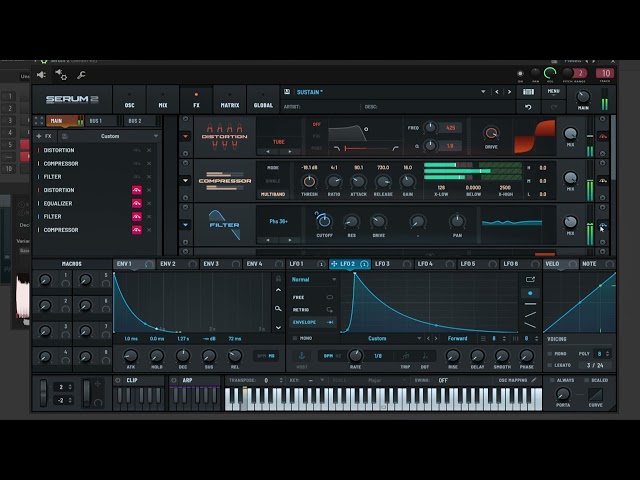Select the LFO flat line draw tool
This screenshot has width=640, height=480.
530,304
